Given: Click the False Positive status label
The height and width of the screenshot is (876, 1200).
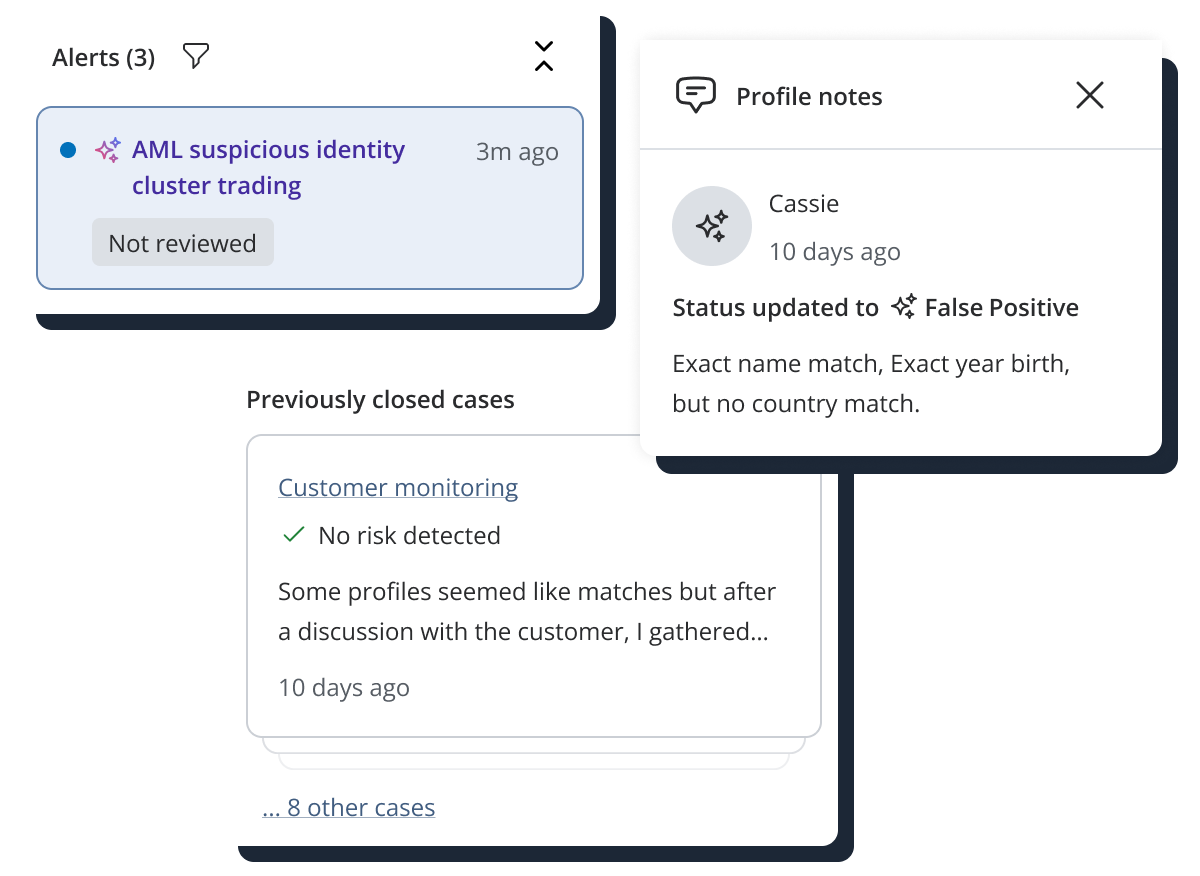Looking at the screenshot, I should (x=1001, y=307).
